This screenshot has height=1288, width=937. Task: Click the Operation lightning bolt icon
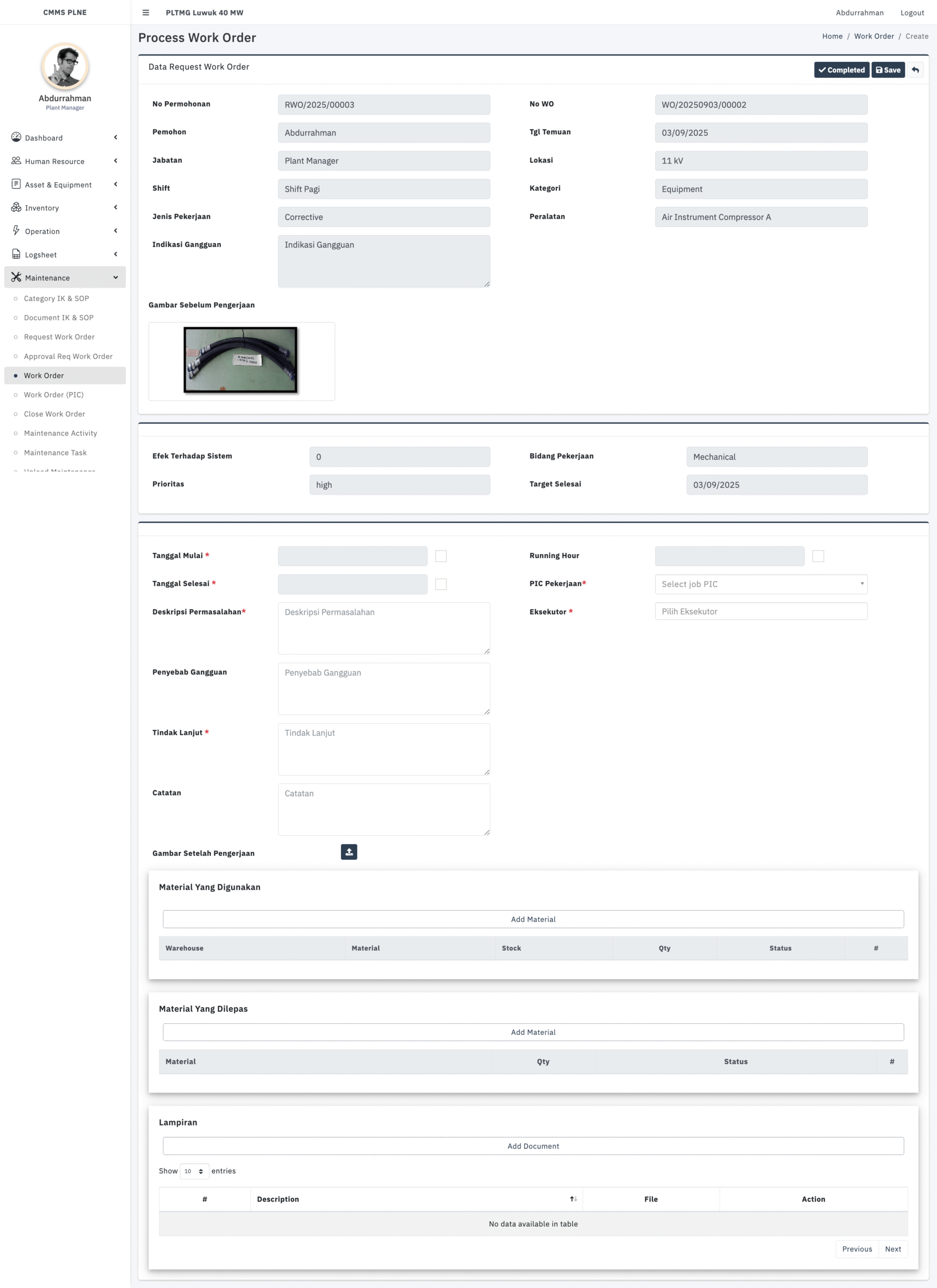click(16, 230)
